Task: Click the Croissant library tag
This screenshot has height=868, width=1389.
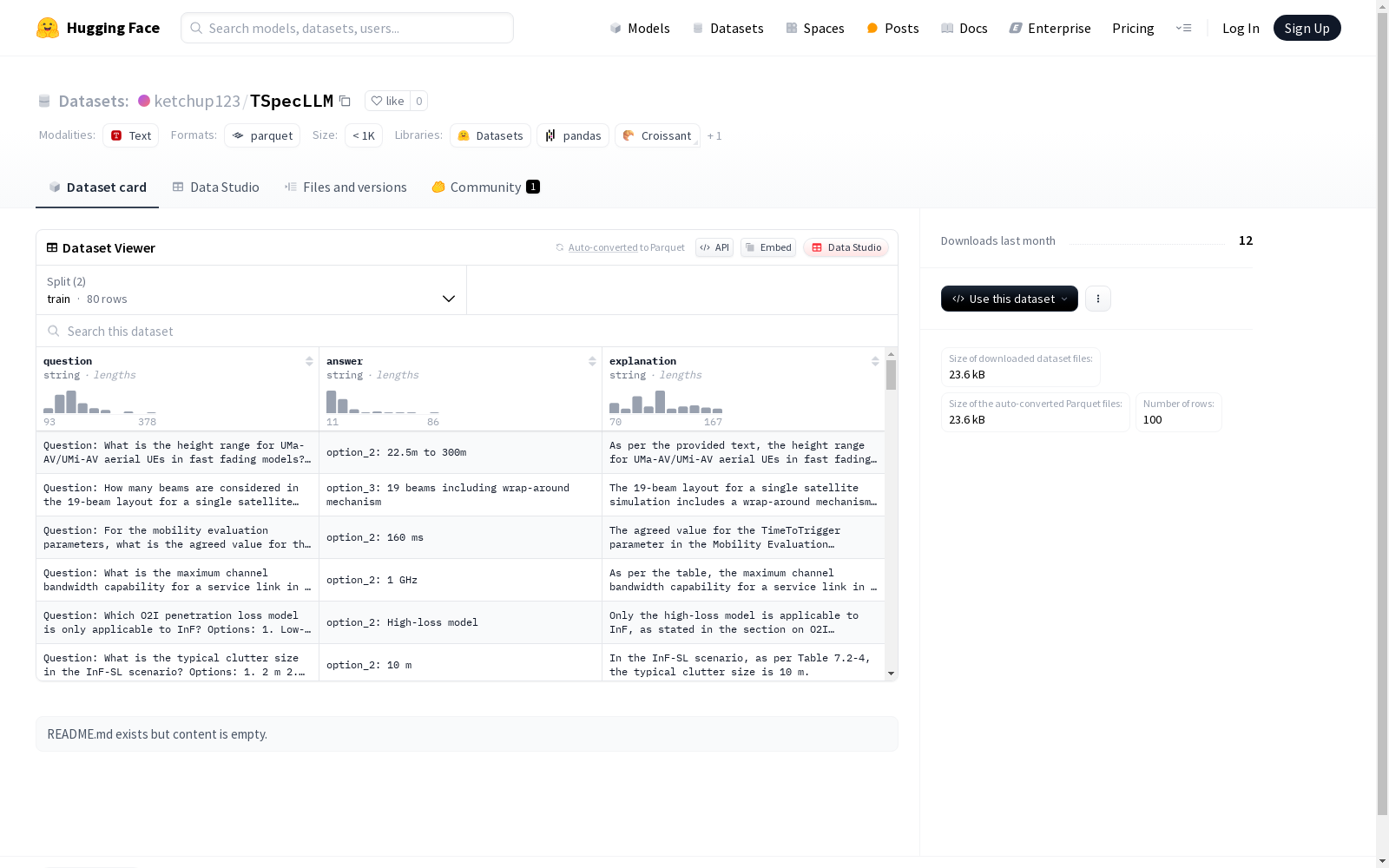Action: coord(657,135)
